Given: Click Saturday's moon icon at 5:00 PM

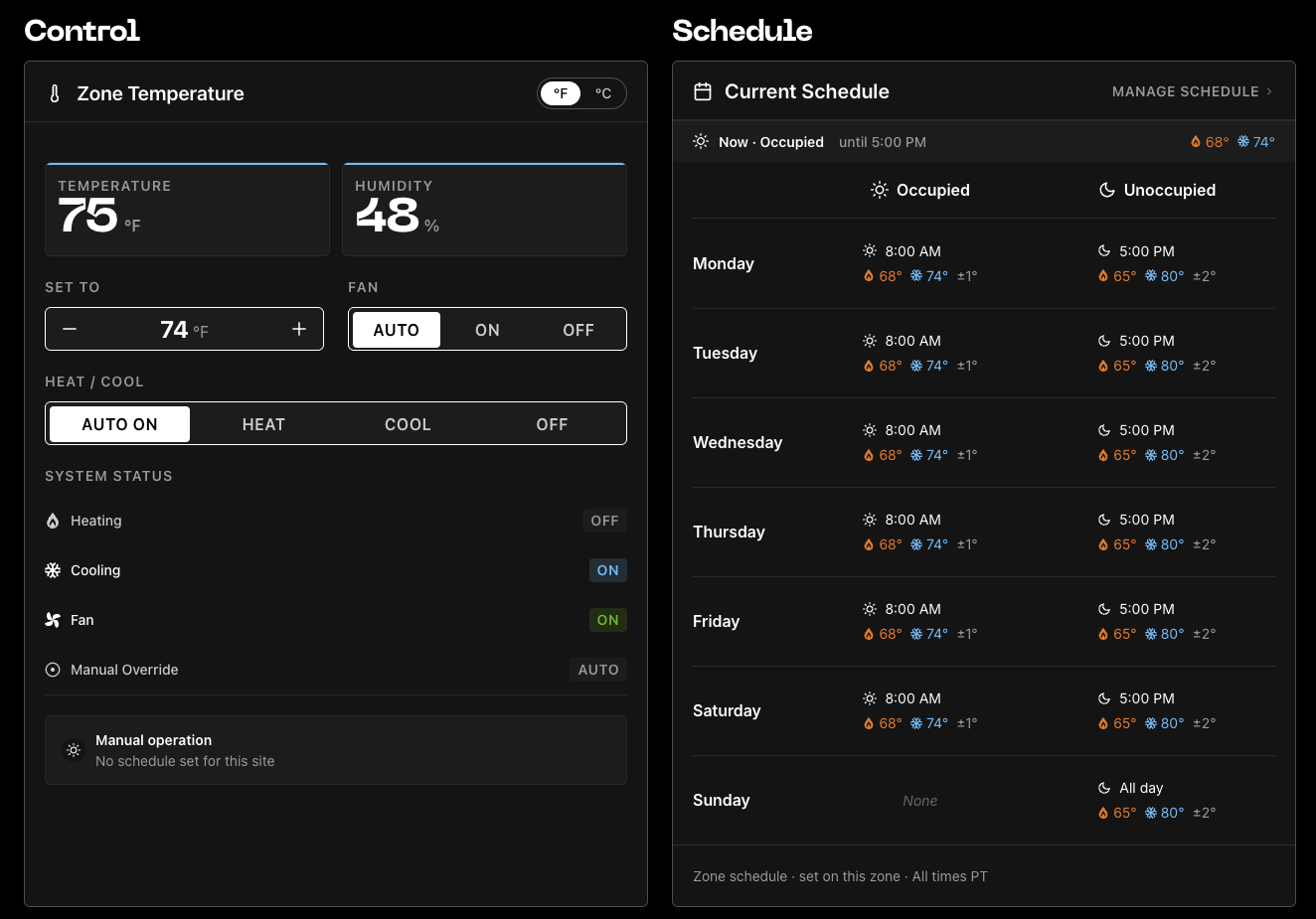Looking at the screenshot, I should click(x=1103, y=698).
